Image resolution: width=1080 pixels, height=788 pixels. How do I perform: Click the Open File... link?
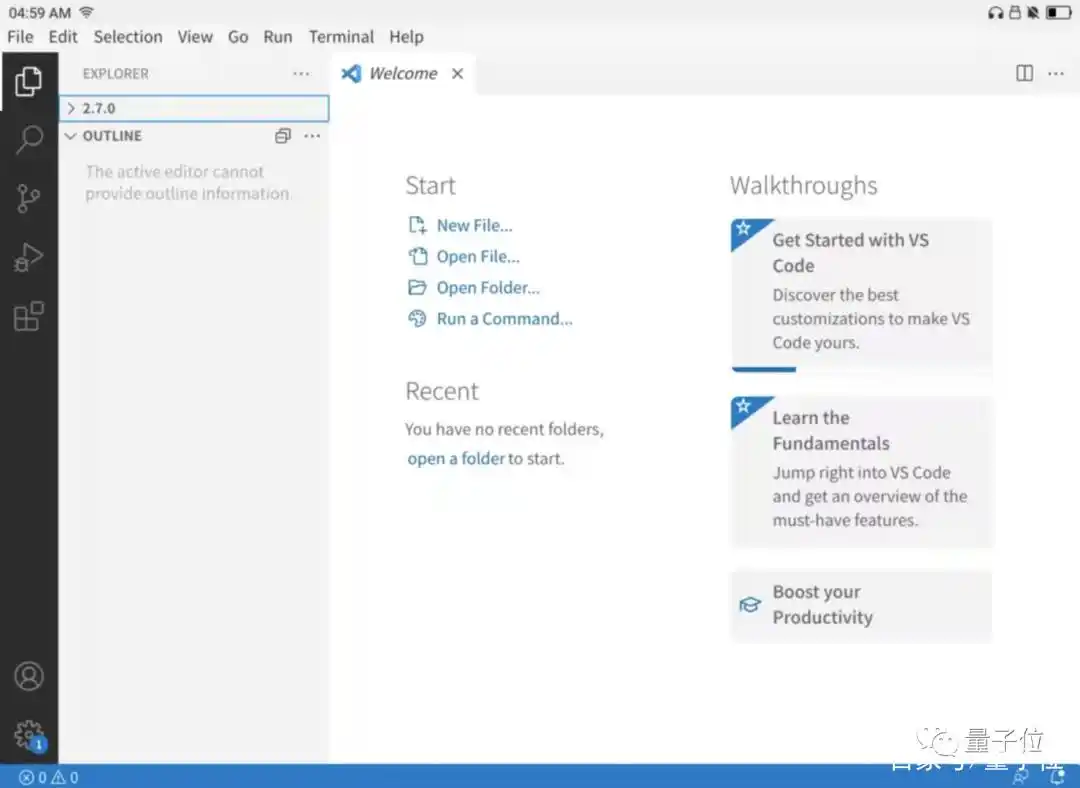click(x=478, y=256)
